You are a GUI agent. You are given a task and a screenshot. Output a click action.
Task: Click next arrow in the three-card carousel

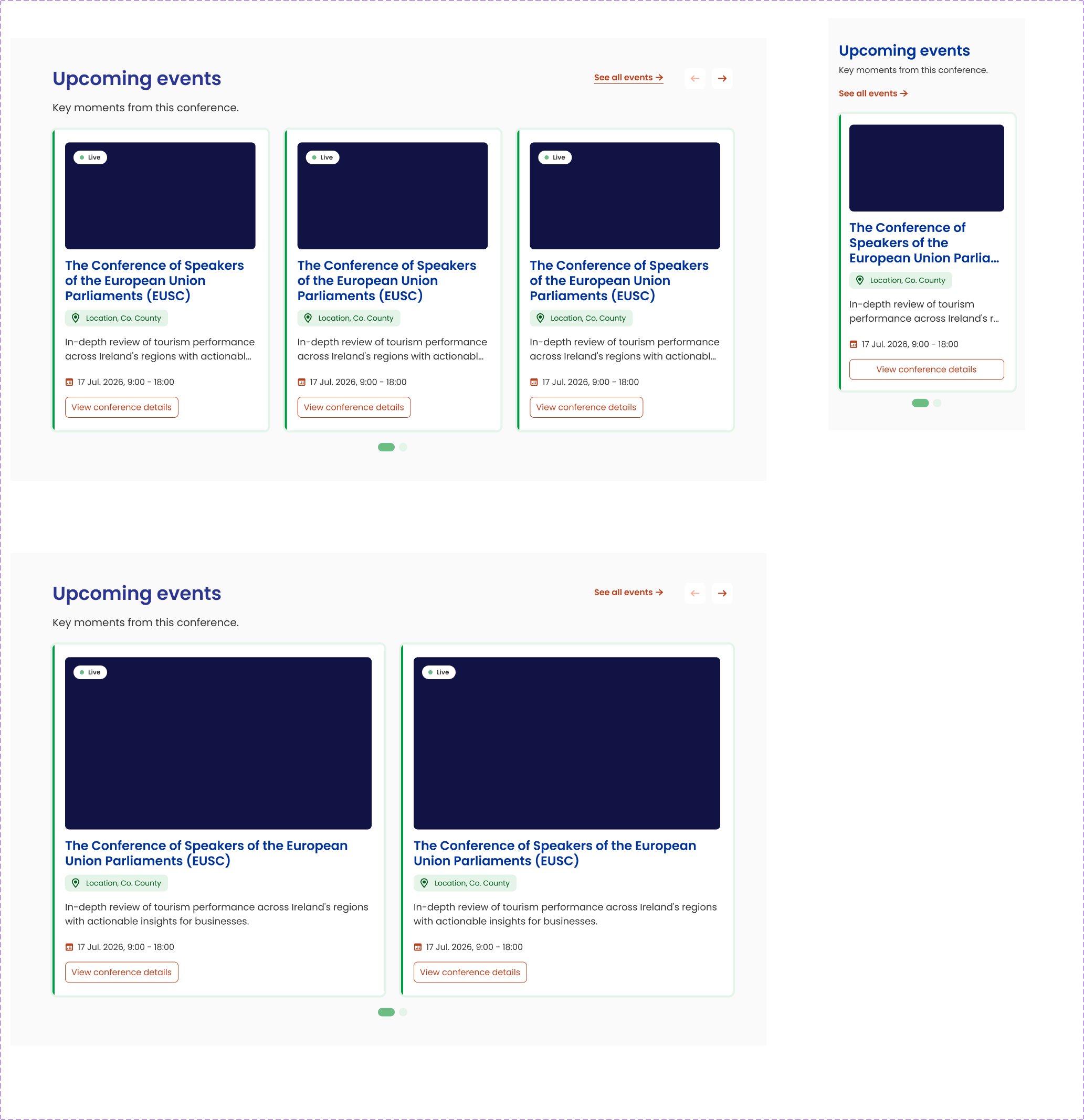(x=722, y=78)
